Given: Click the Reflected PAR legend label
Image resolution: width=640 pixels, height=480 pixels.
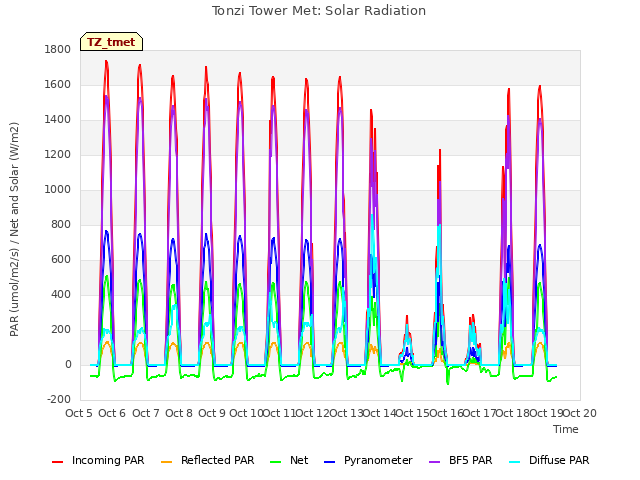Looking at the screenshot, I should tap(218, 460).
